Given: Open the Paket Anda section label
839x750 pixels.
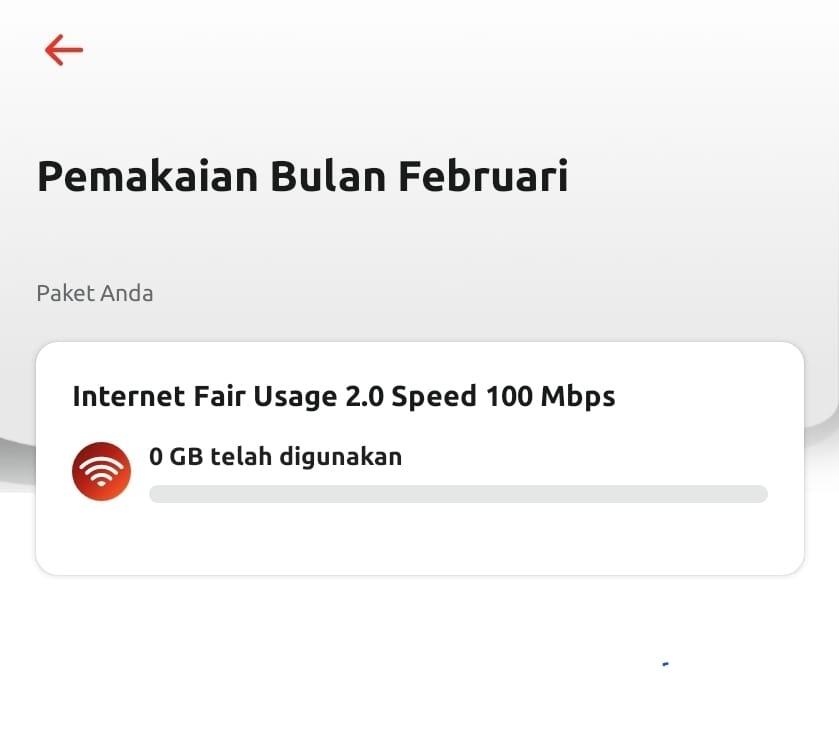Looking at the screenshot, I should click(95, 293).
